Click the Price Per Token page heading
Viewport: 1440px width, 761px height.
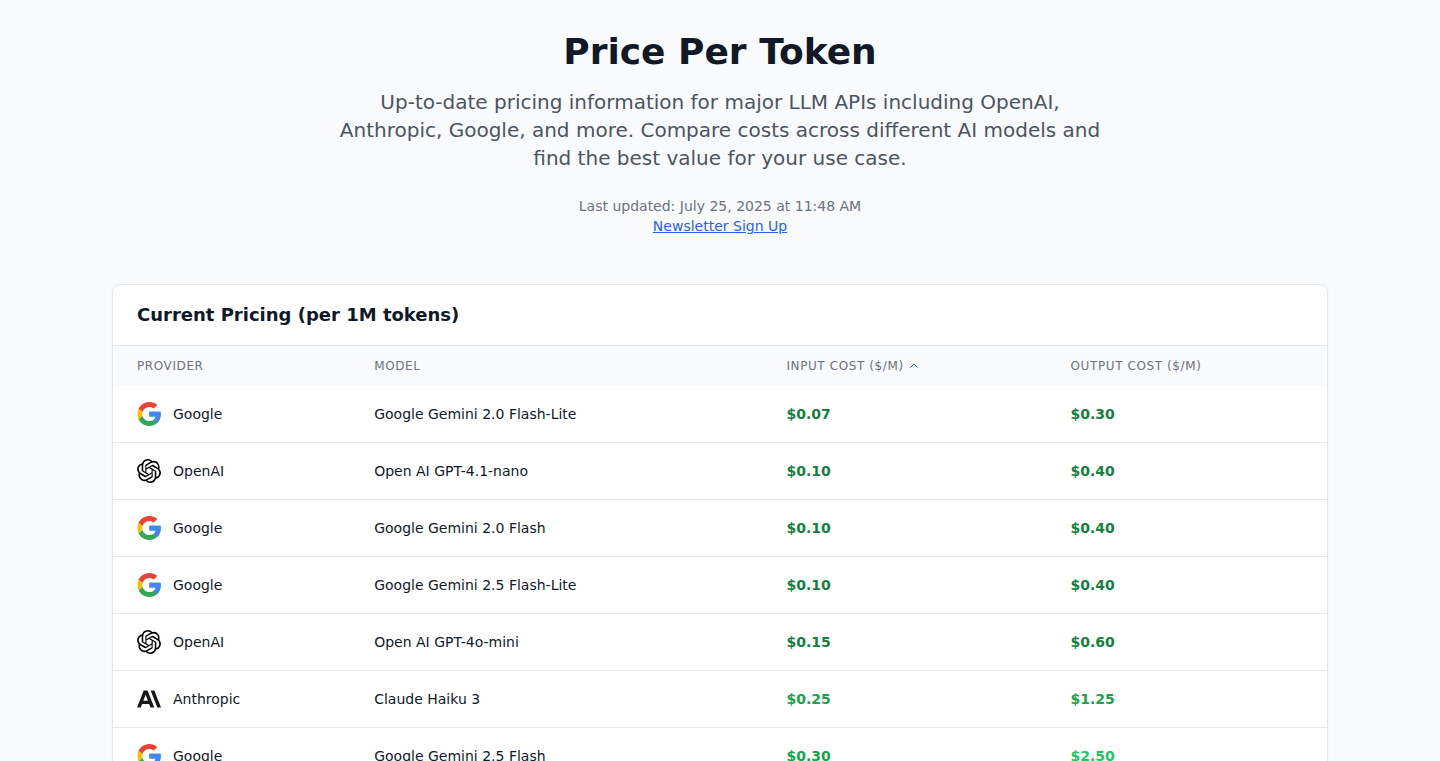[x=720, y=51]
